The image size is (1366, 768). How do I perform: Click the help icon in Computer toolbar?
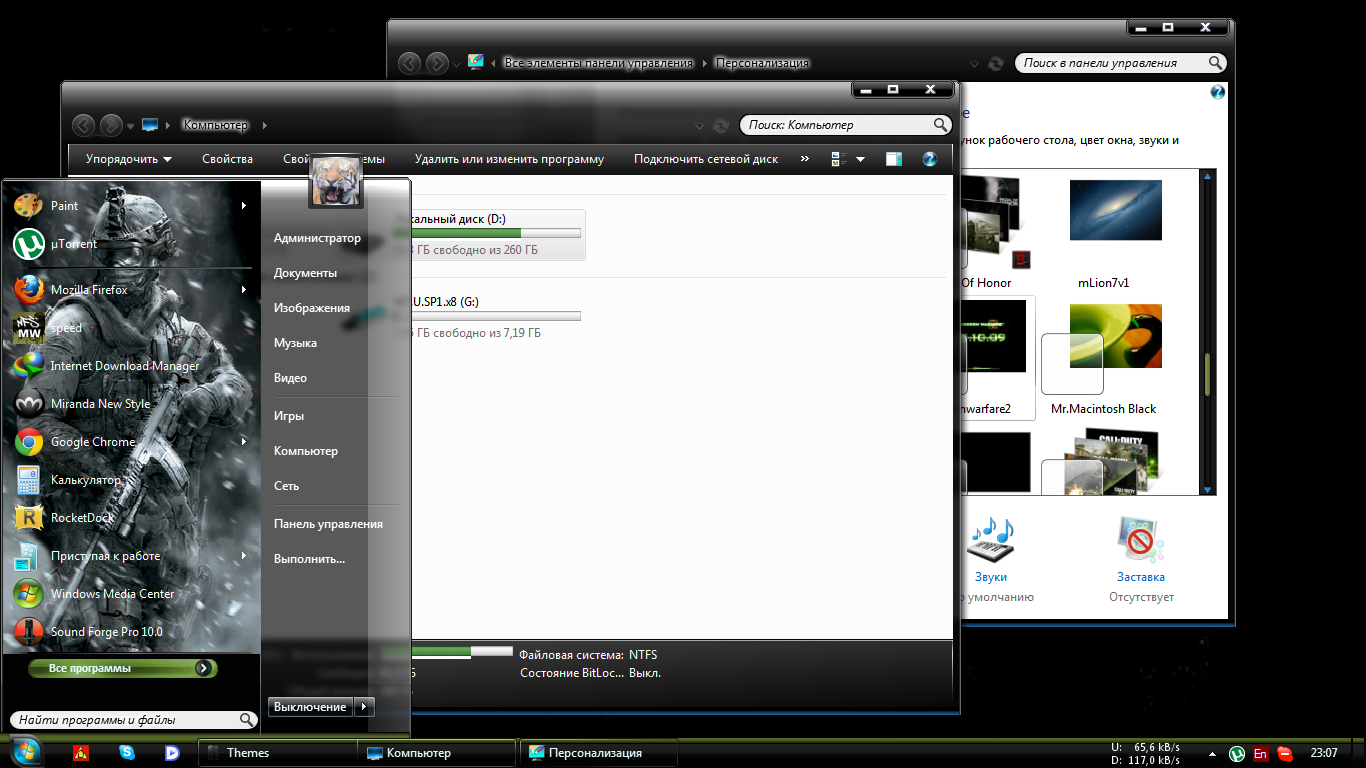[x=929, y=159]
